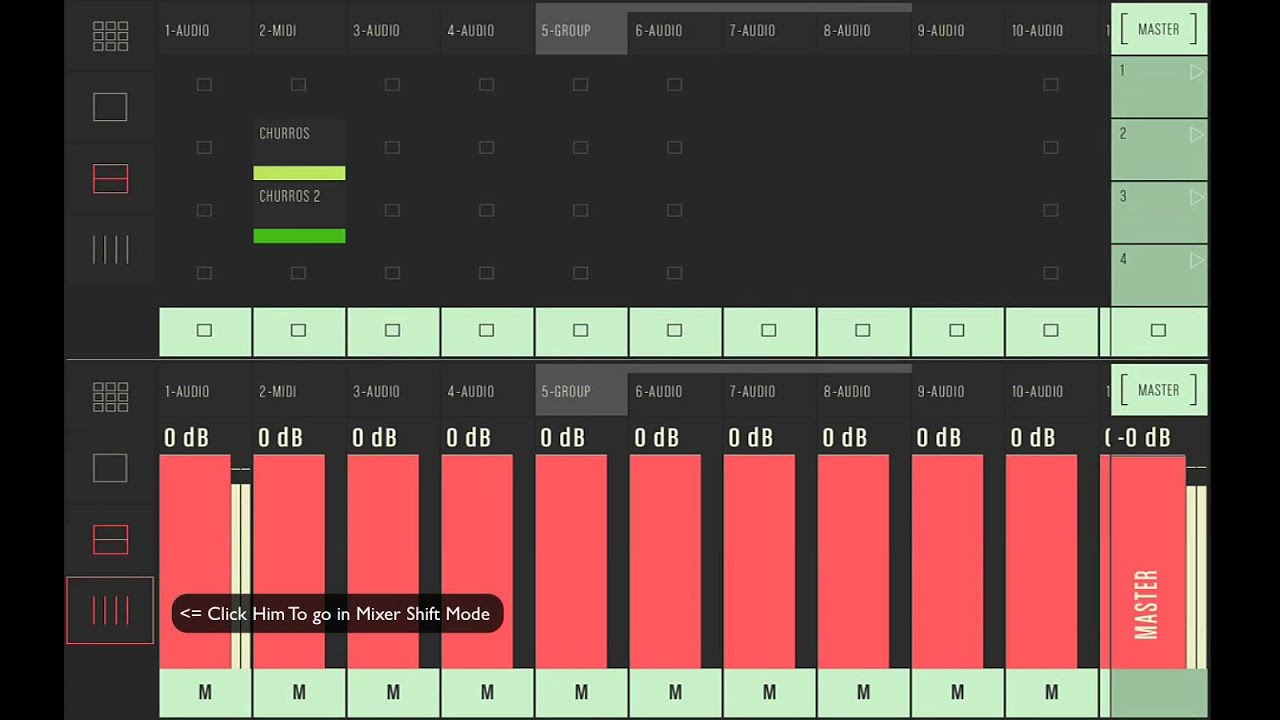Mute track 8-AUDIO
Image resolution: width=1280 pixels, height=720 pixels.
pos(863,692)
